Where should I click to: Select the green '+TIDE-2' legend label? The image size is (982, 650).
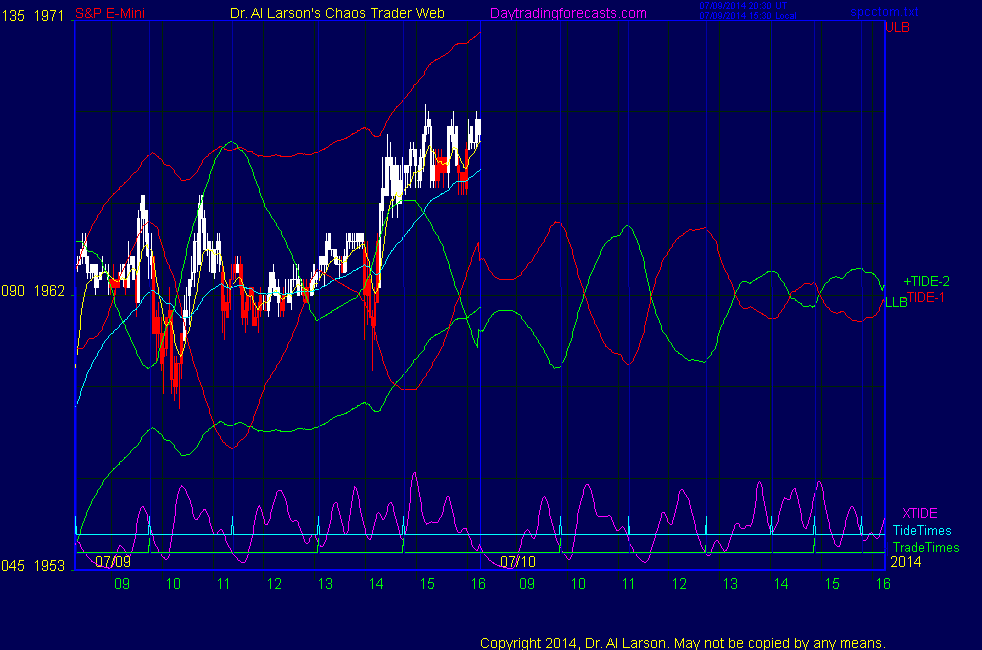[x=926, y=282]
